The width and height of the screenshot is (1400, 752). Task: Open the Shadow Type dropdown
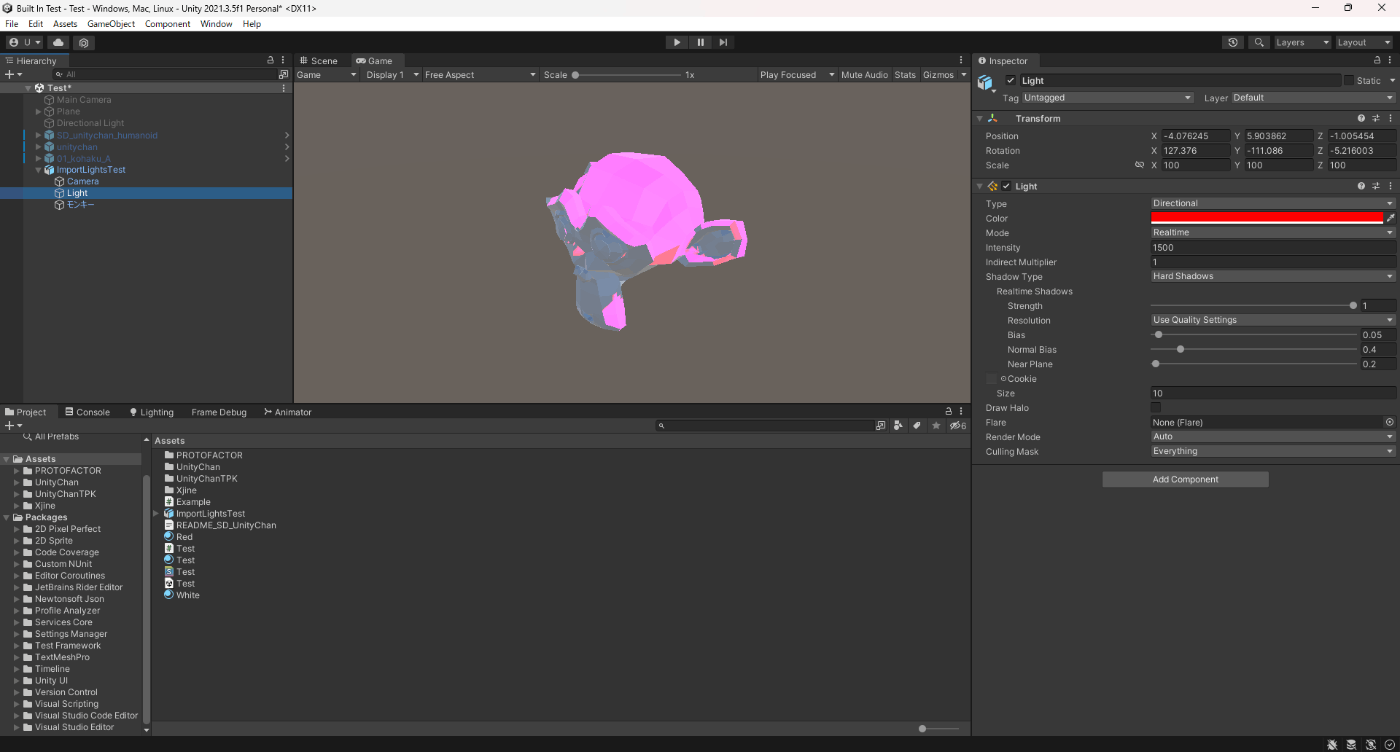[1273, 276]
